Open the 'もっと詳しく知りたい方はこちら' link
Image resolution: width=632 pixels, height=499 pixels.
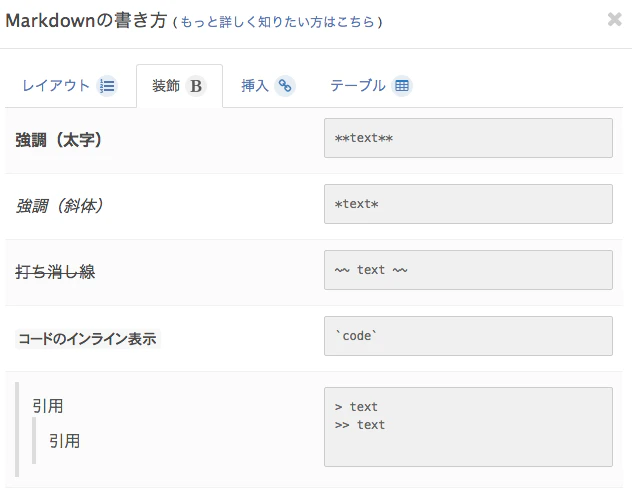[x=277, y=22]
